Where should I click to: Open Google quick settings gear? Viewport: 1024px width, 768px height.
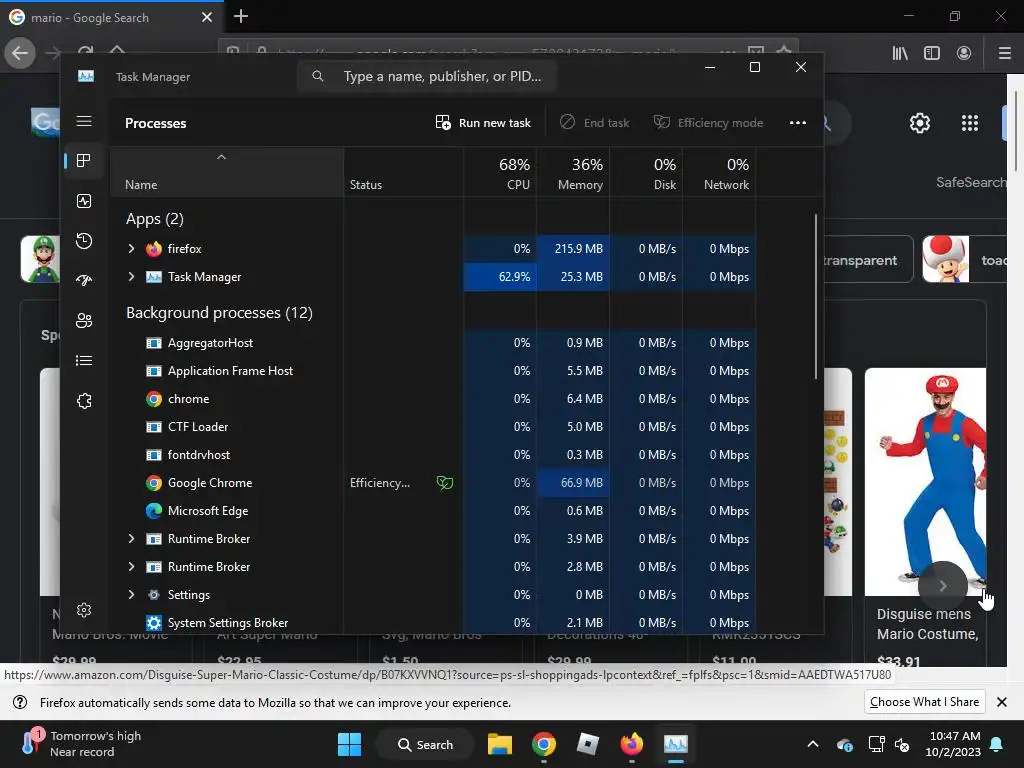(920, 123)
